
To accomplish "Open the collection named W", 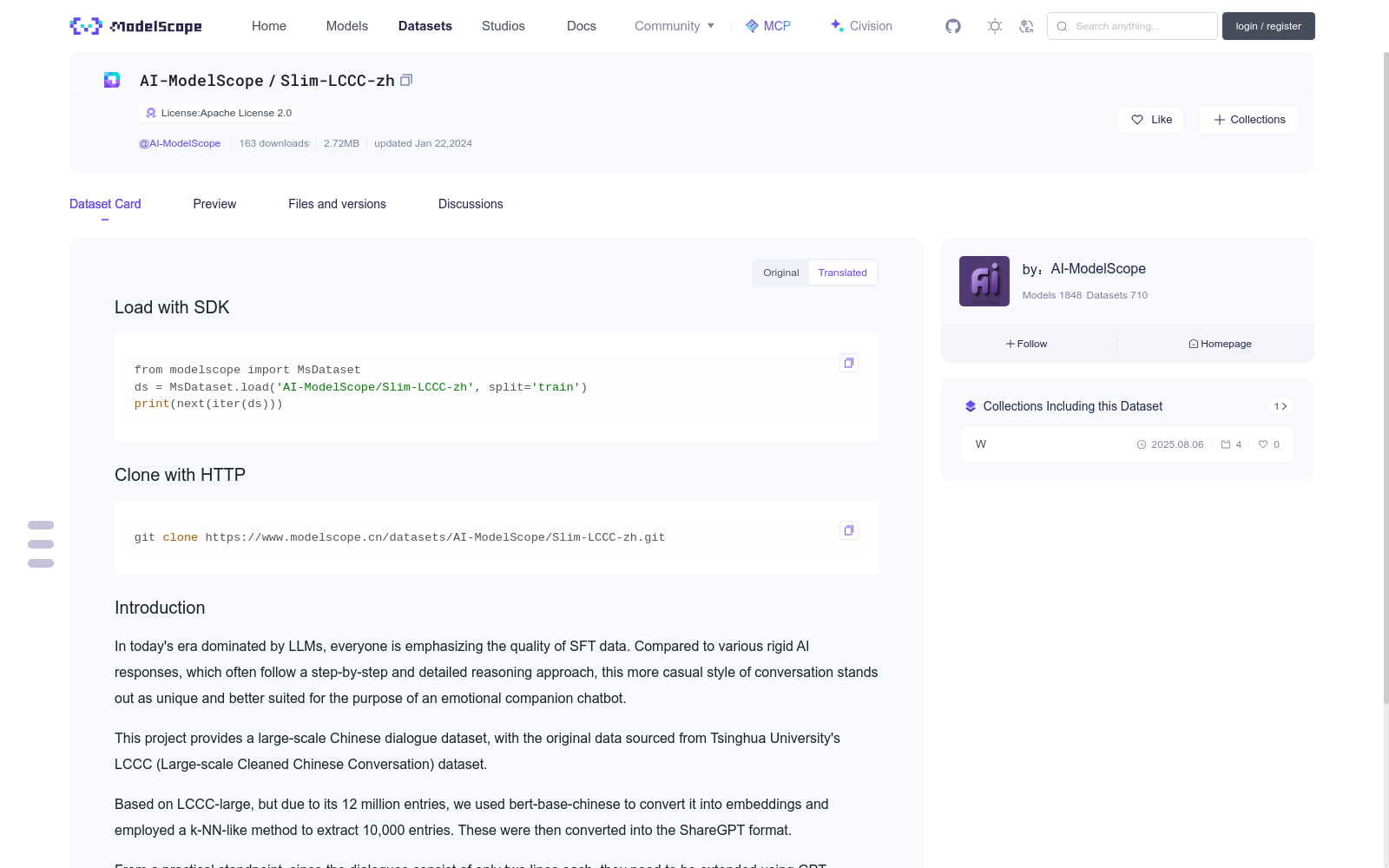I will tap(1127, 444).
